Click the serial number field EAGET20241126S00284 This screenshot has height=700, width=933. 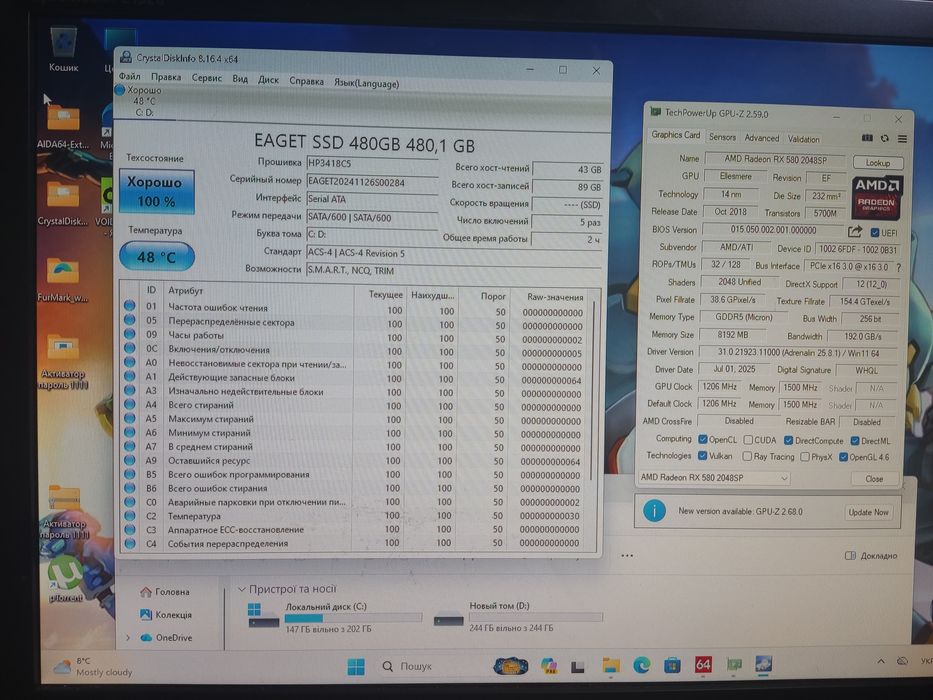372,182
